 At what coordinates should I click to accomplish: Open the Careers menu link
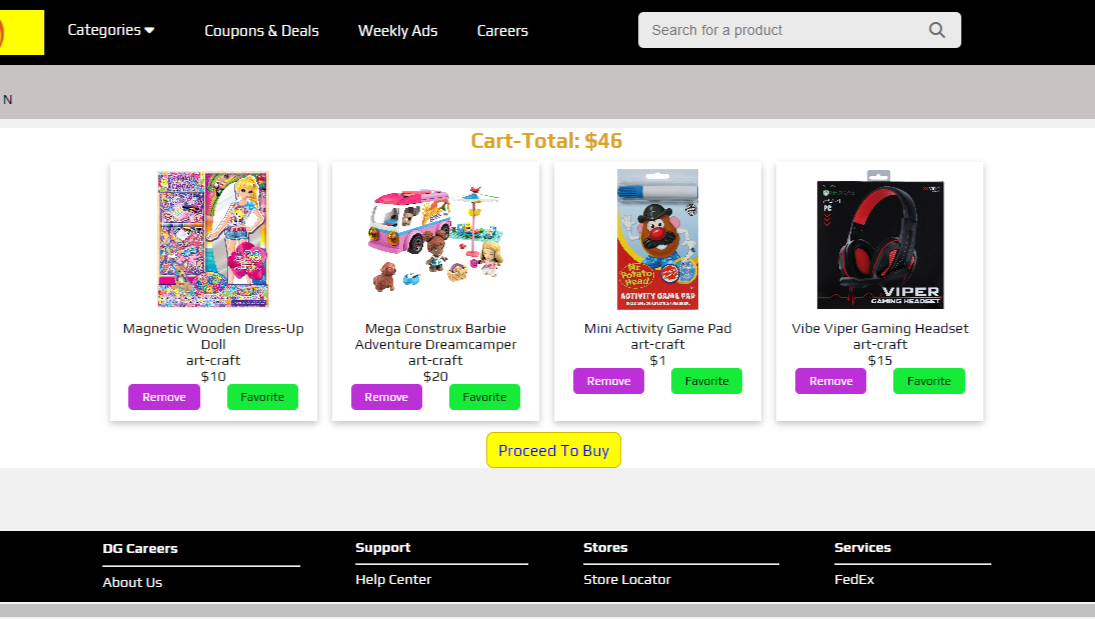502,31
